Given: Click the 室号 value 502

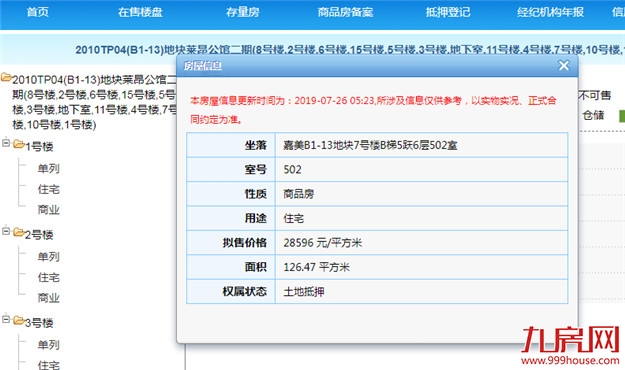Looking at the screenshot, I should pos(292,169).
